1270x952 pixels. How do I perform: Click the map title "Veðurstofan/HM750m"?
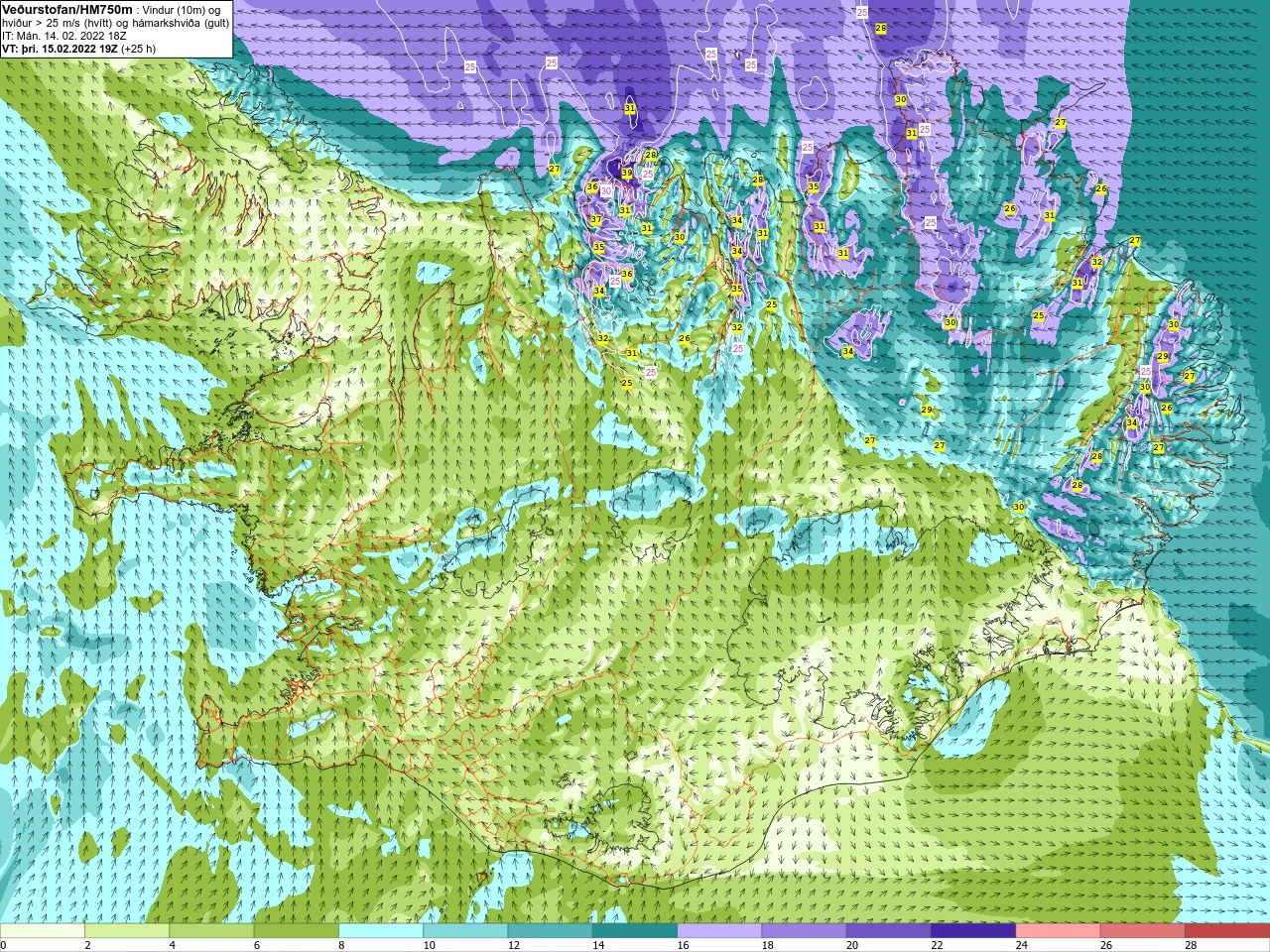(66, 9)
